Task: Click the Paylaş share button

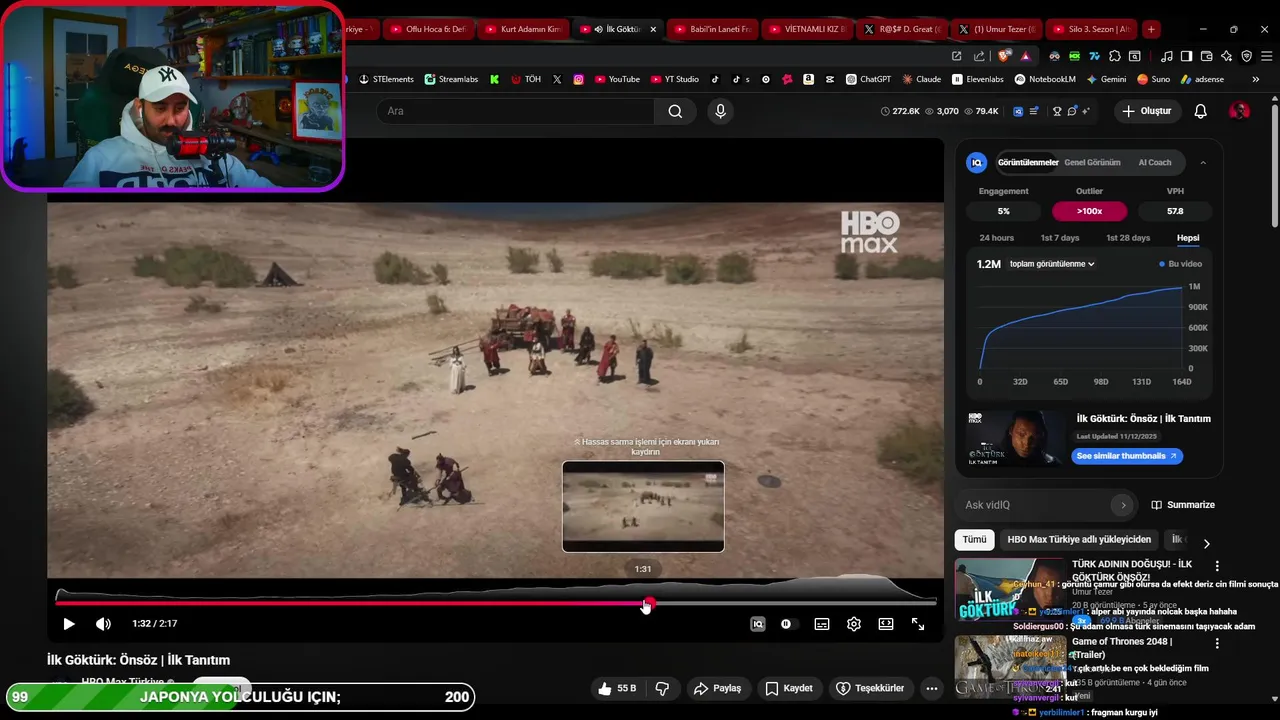Action: 717,688
